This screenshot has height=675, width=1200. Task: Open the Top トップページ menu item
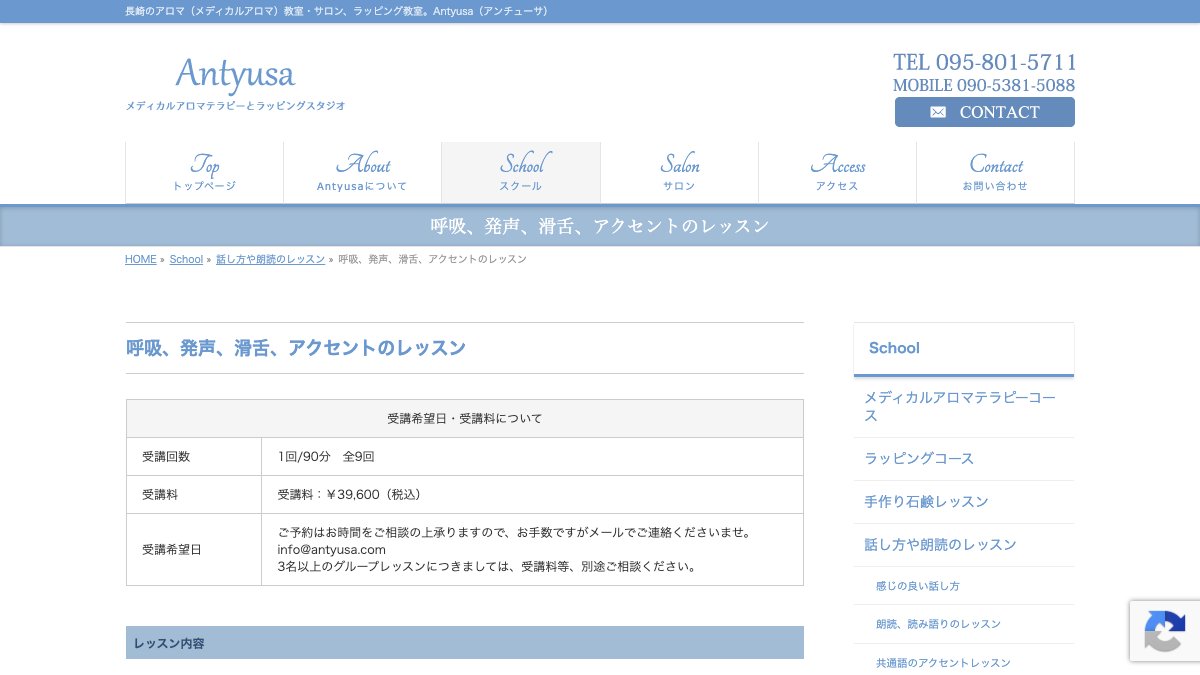point(205,172)
